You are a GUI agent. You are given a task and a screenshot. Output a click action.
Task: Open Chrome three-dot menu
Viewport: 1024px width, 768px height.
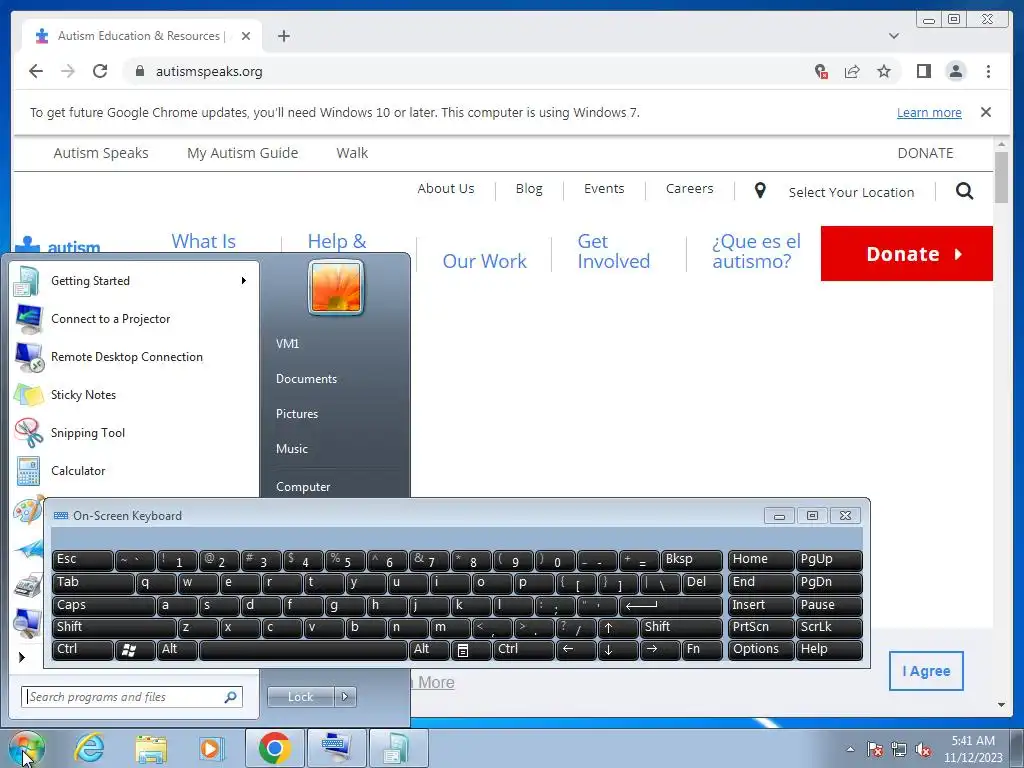pyautogui.click(x=988, y=71)
